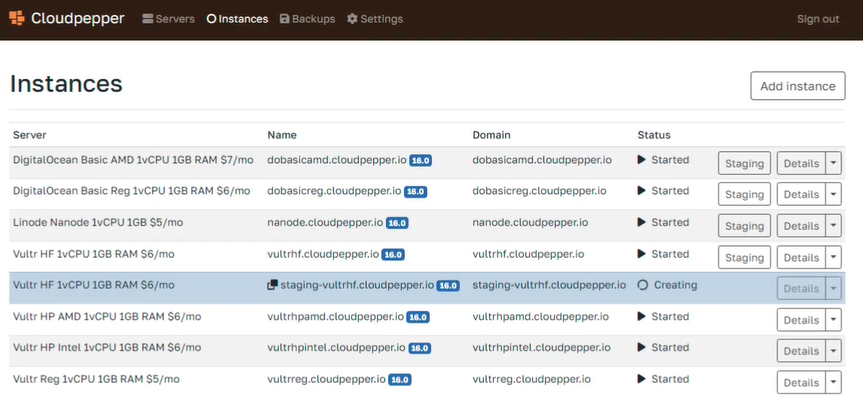Click the 16.0 badge for staging-vultrhf
863x415 pixels.
[448, 286]
